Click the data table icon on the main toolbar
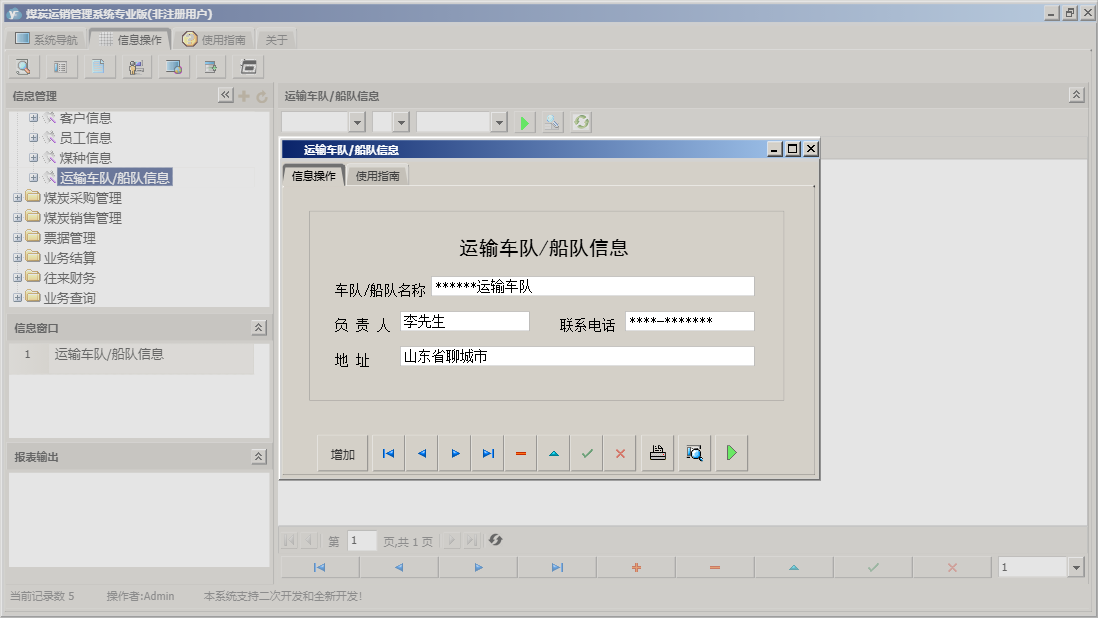The image size is (1098, 618). [60, 66]
